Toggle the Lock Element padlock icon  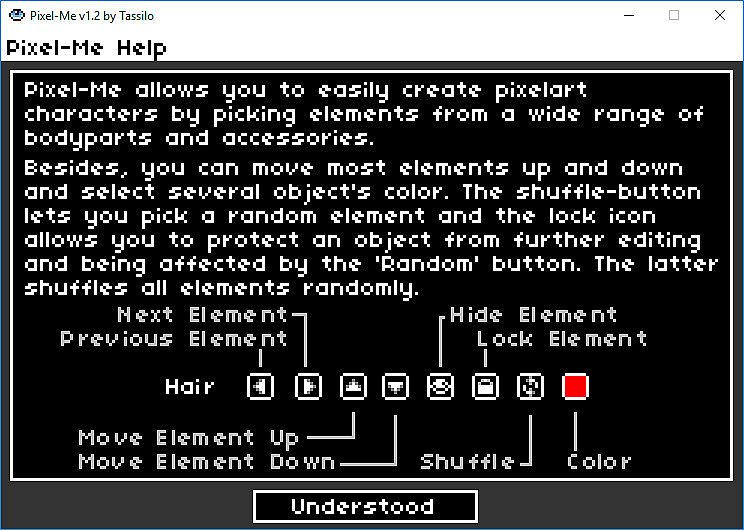[485, 386]
